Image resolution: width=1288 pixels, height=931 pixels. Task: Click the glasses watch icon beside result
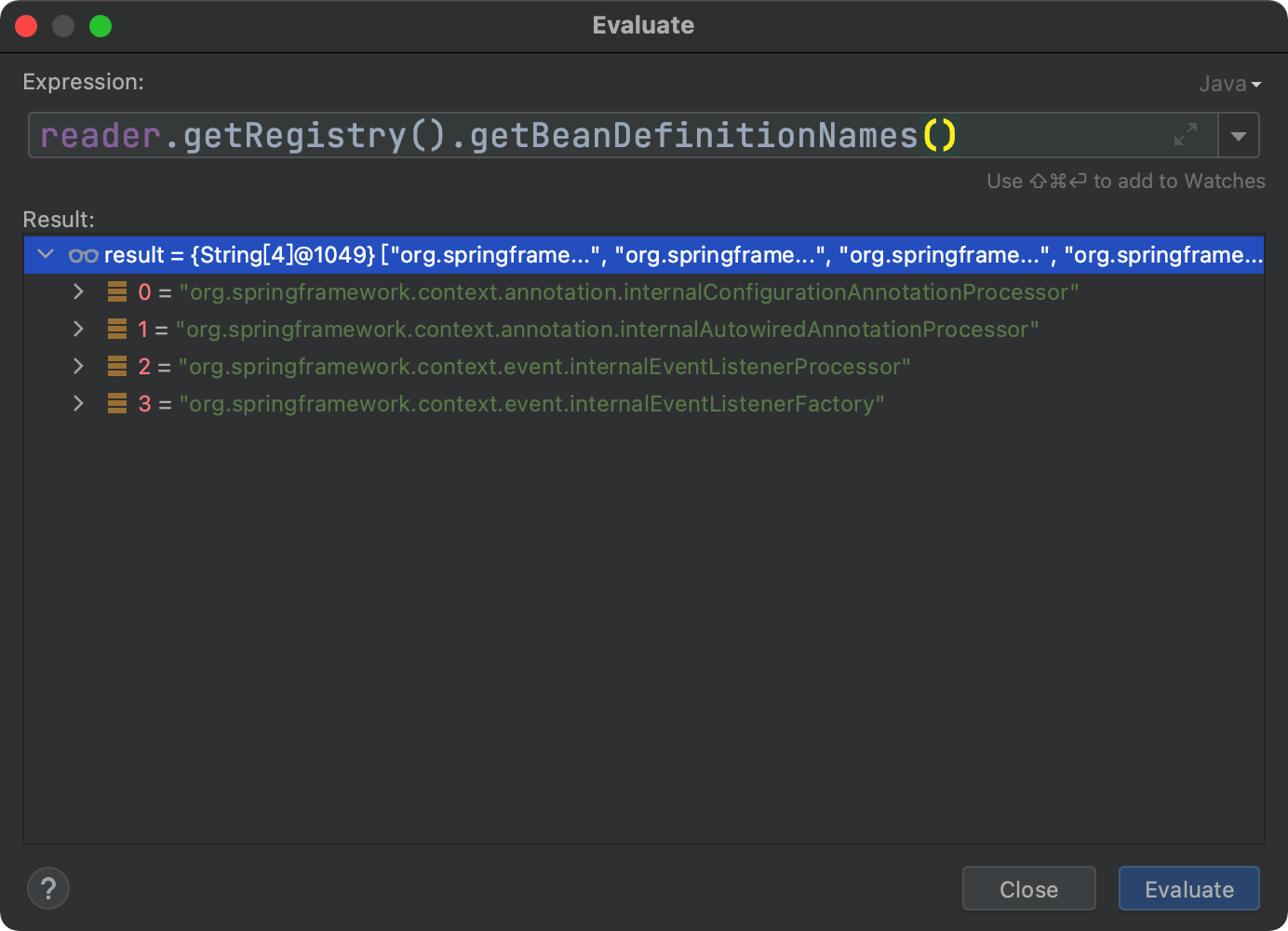point(84,255)
